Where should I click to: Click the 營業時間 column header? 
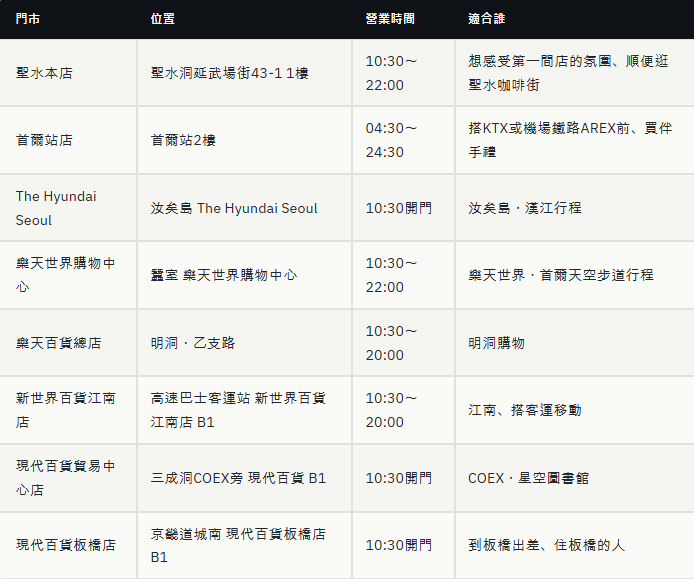[x=390, y=19]
